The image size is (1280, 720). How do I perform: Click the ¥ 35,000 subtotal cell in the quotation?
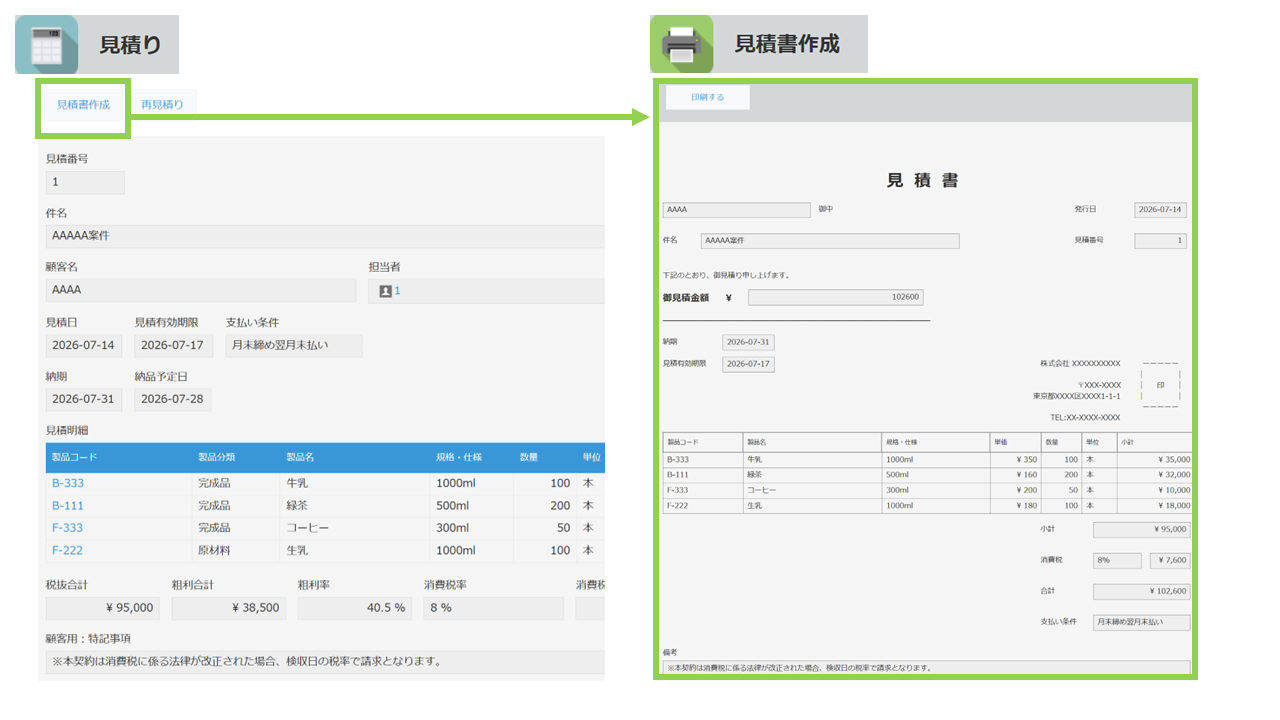point(1154,460)
